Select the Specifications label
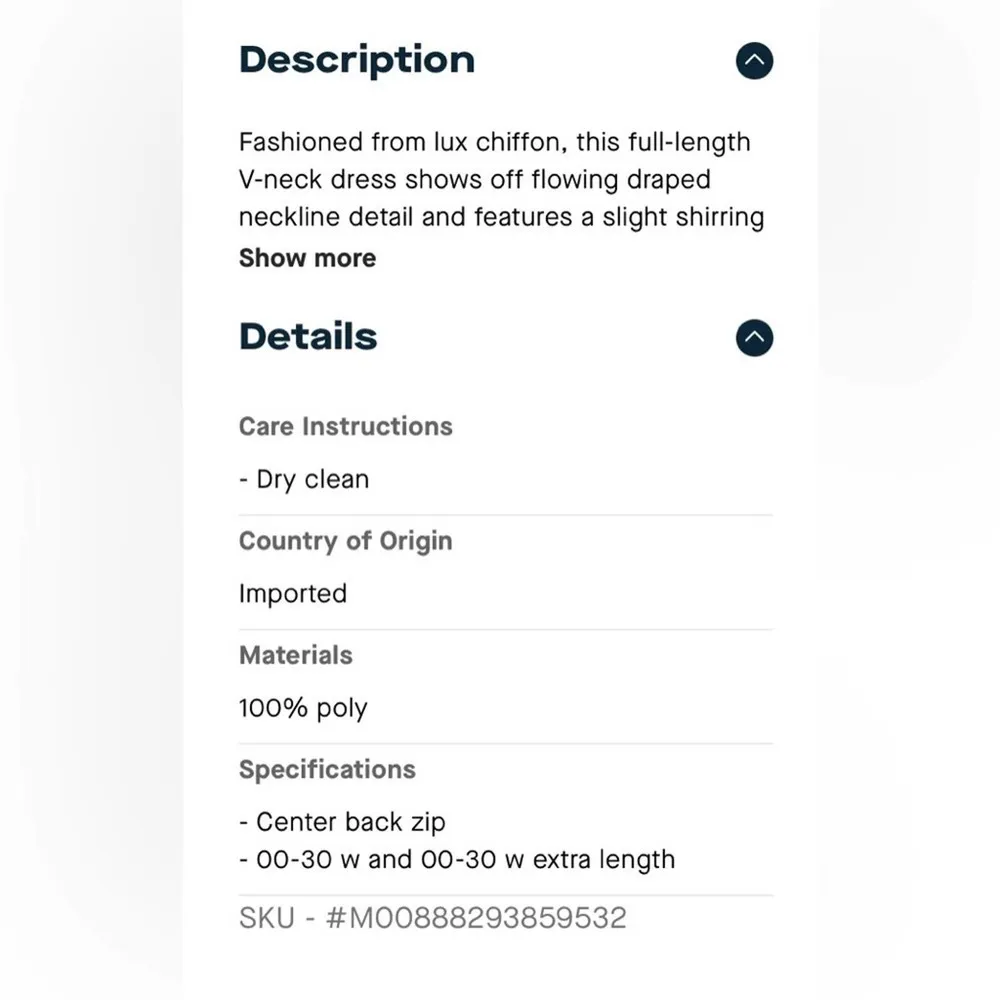Screen dimensions: 1000x1000 point(327,769)
